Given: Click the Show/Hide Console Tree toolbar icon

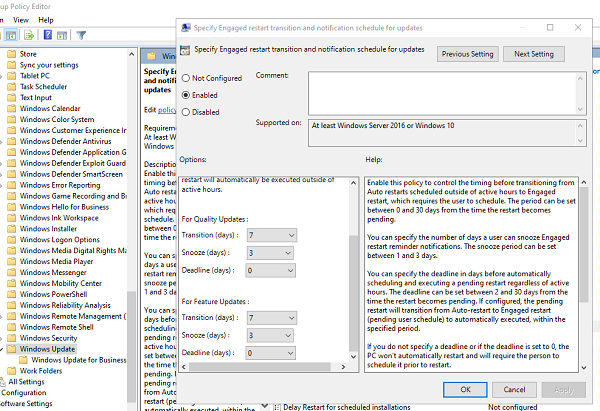Looking at the screenshot, I should (x=11, y=35).
